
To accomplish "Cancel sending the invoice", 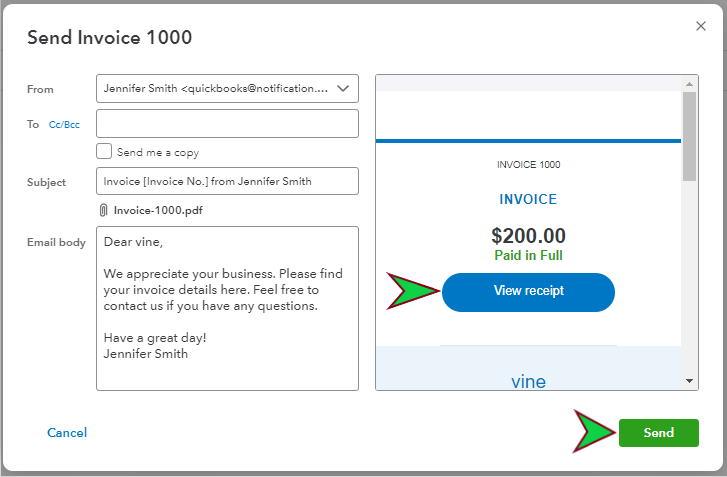I will pos(67,433).
